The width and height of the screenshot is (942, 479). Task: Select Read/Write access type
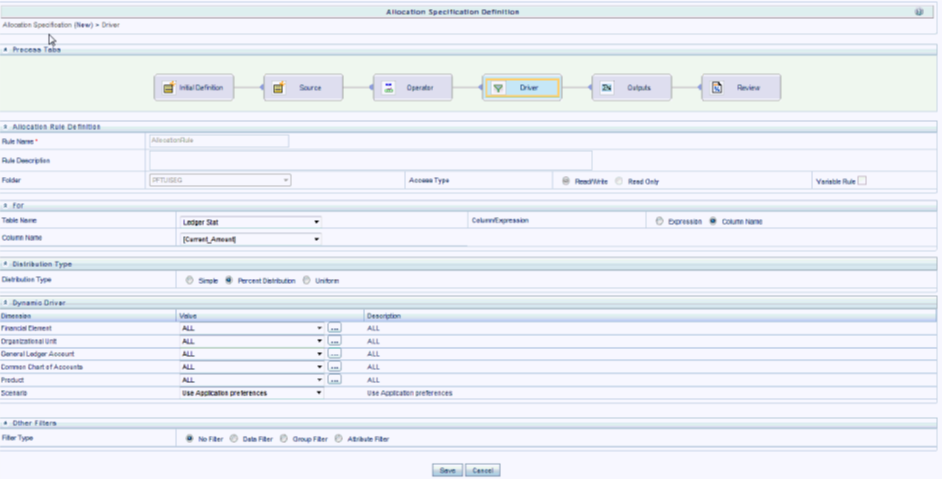[566, 181]
